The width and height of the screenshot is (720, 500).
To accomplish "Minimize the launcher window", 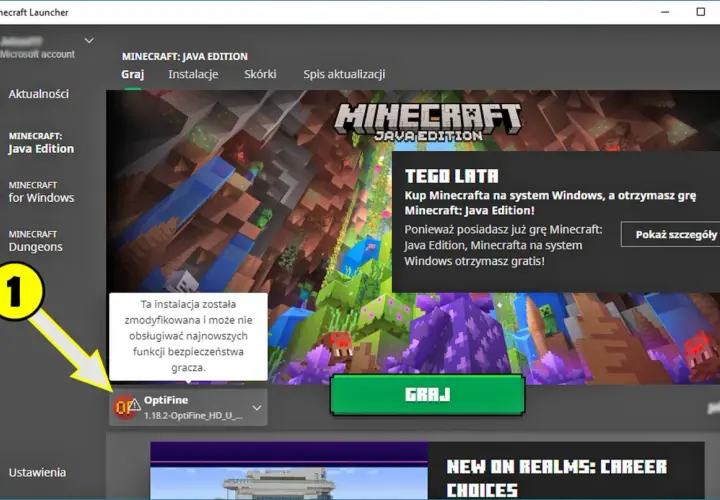I will pos(665,12).
